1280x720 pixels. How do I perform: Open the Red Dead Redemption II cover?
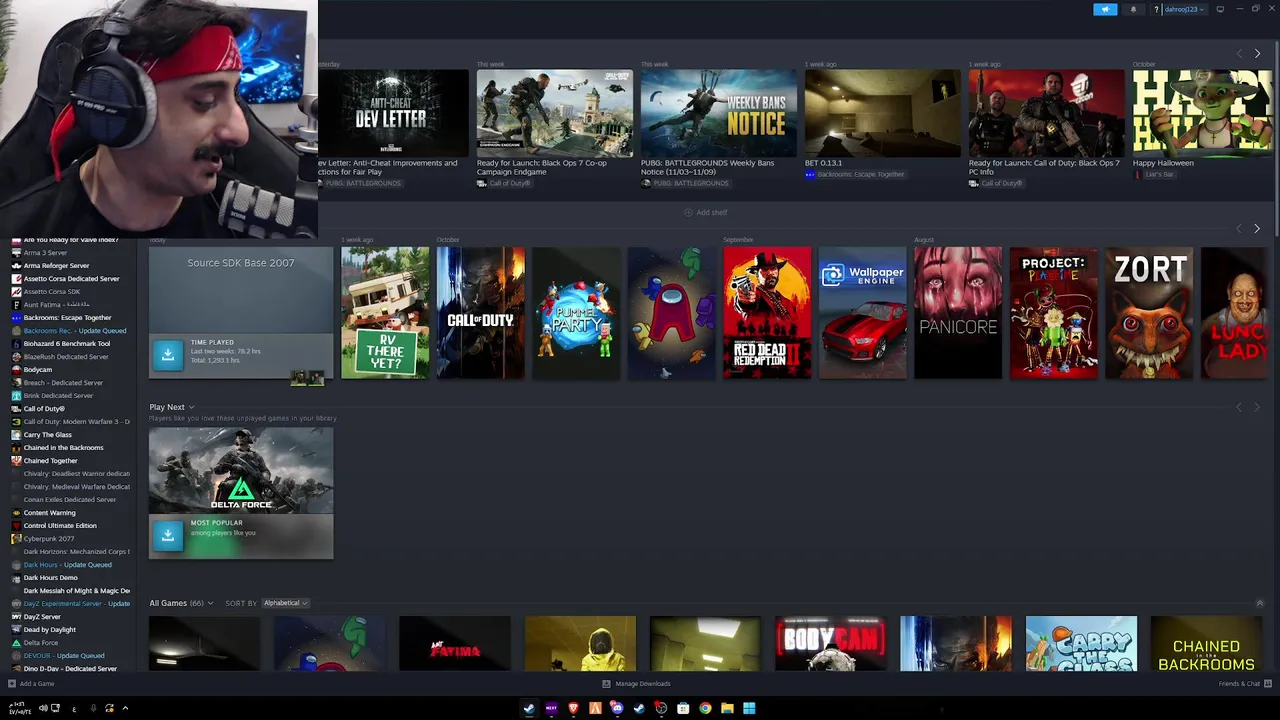(767, 313)
